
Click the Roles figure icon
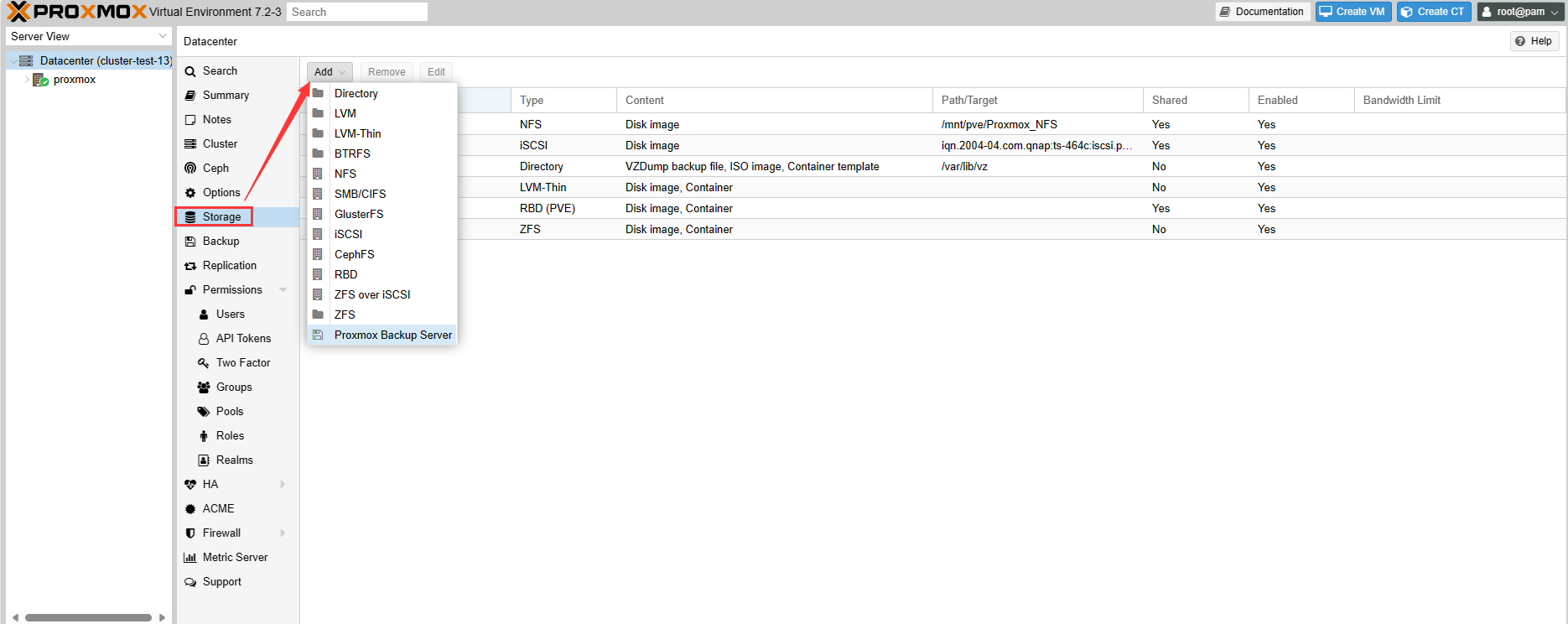[x=204, y=436]
